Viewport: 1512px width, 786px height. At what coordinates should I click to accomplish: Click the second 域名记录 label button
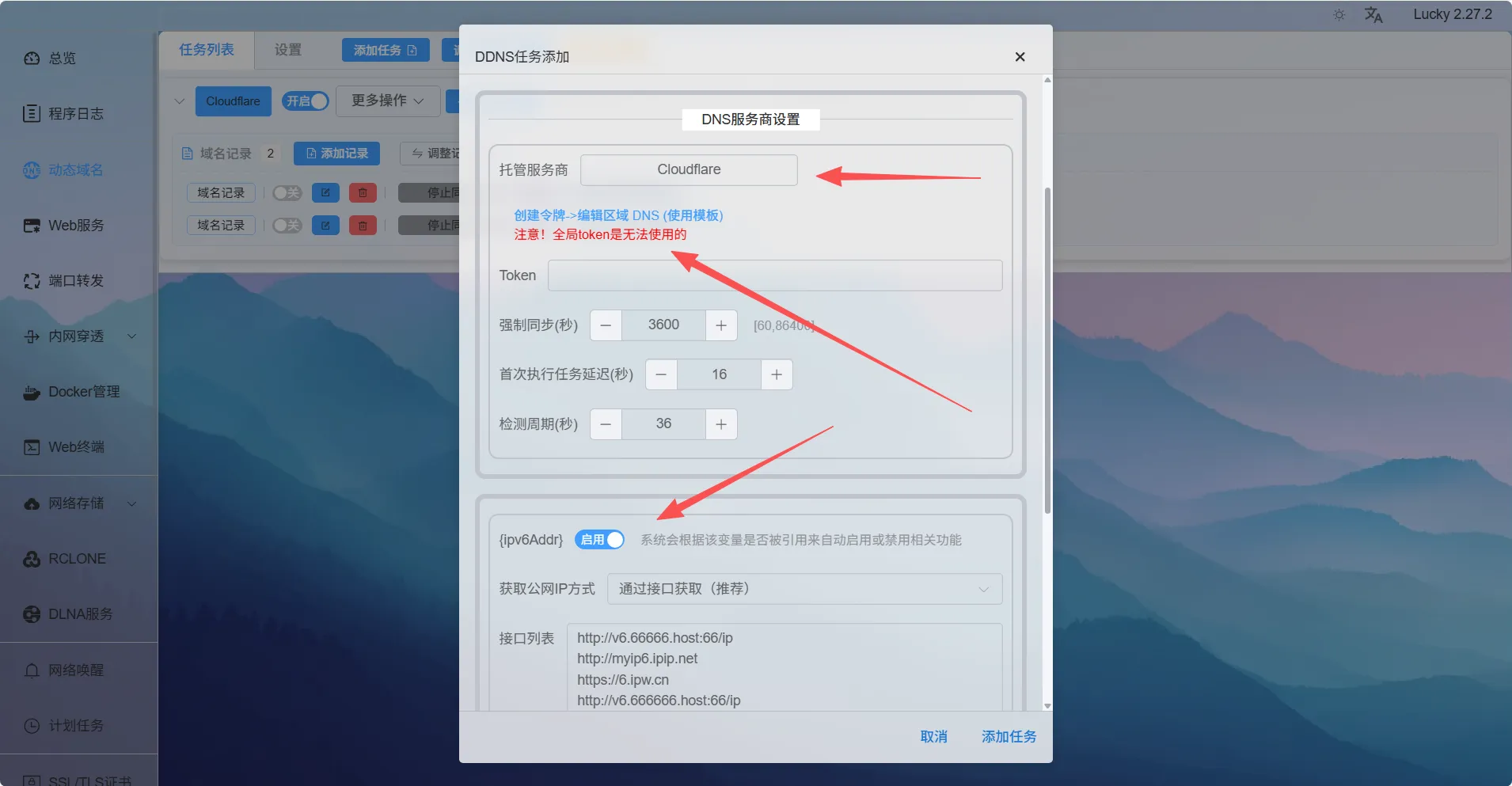pos(221,226)
